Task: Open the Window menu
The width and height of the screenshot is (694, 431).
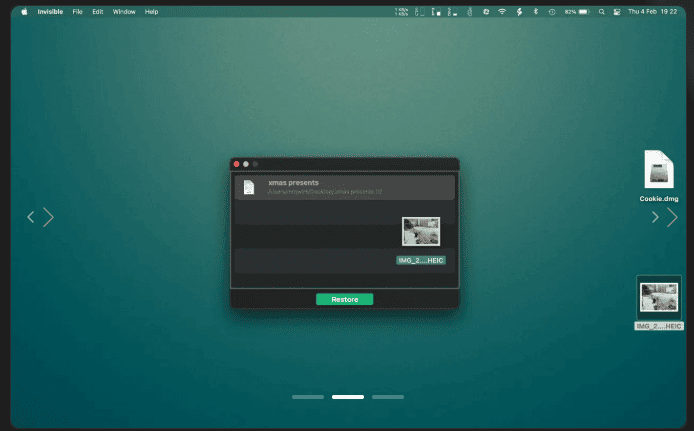Action: point(124,12)
